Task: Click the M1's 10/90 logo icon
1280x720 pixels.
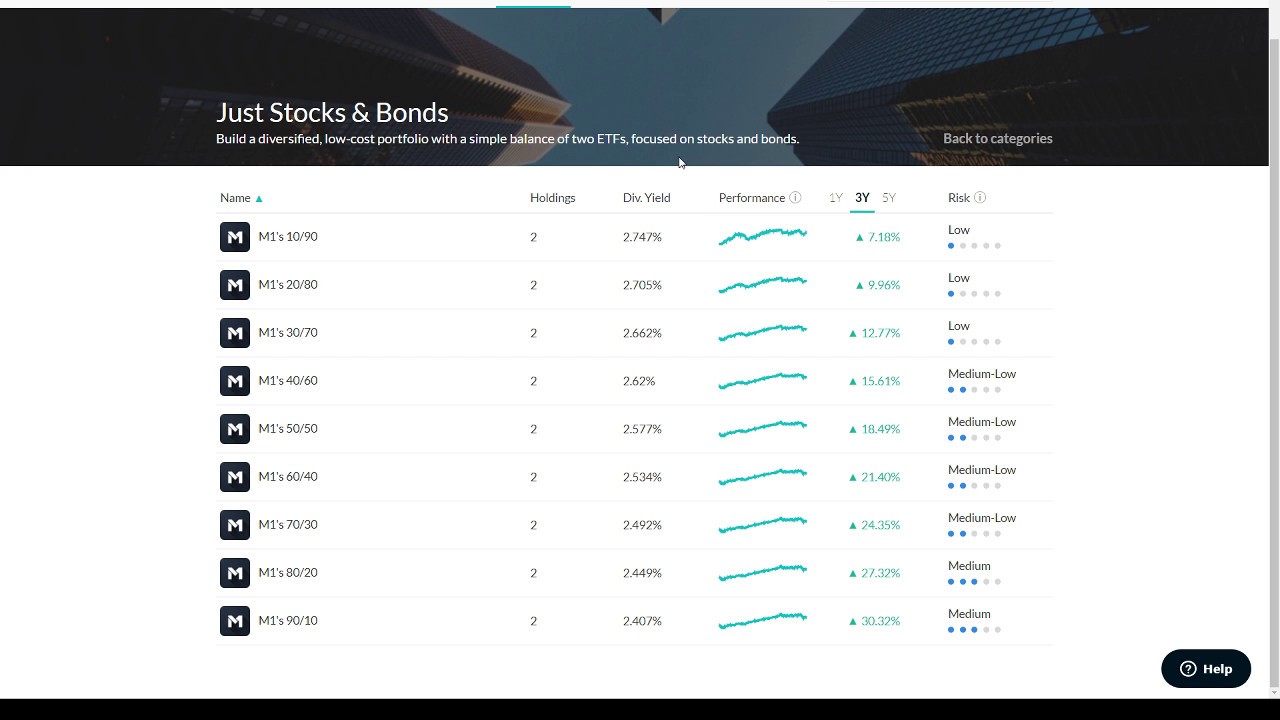Action: (235, 237)
